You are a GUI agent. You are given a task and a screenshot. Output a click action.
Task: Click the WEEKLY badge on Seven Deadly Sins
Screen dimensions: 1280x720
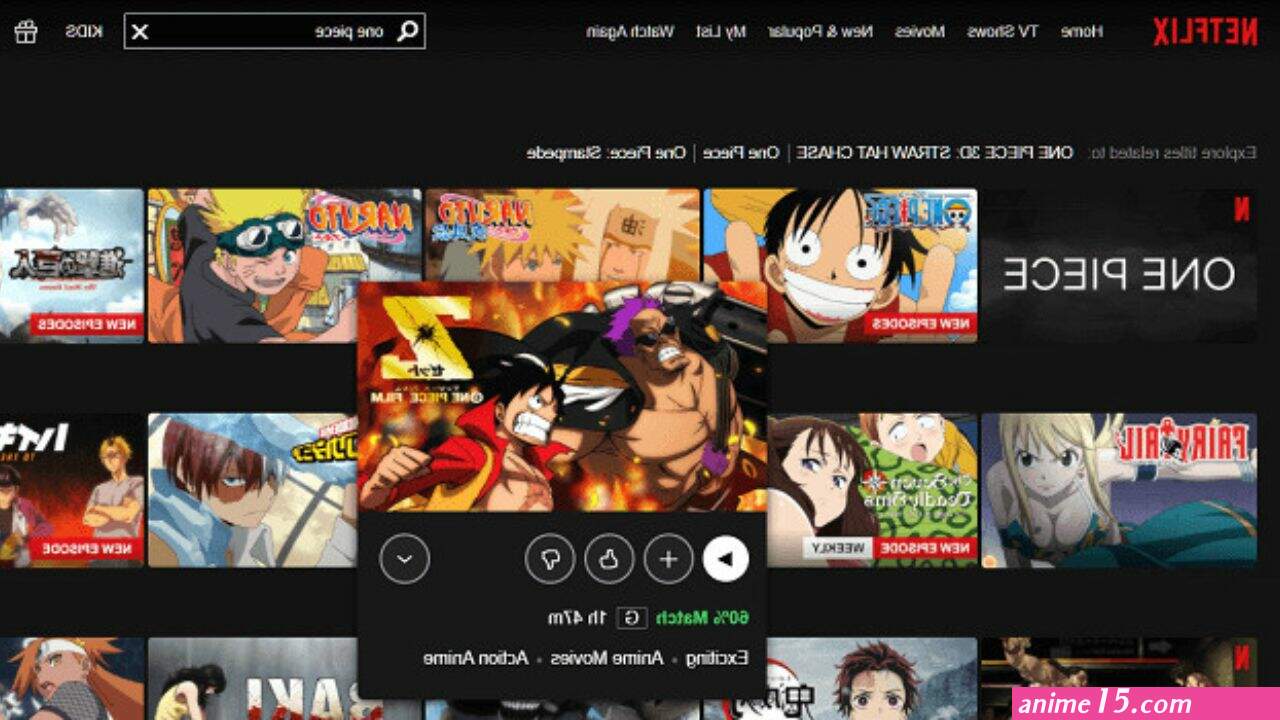pos(837,548)
